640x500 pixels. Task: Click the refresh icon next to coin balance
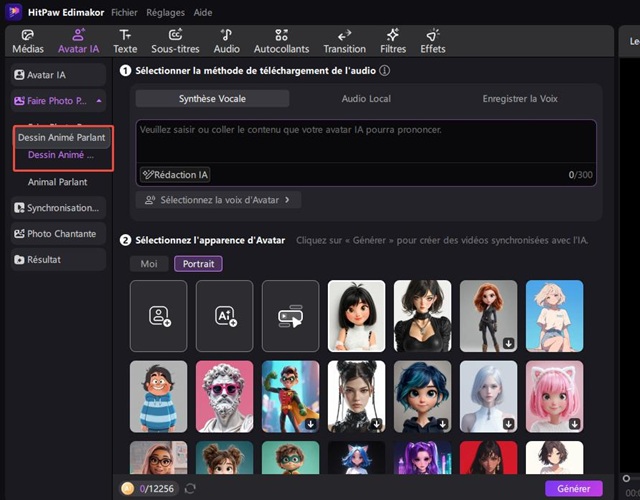pos(190,488)
